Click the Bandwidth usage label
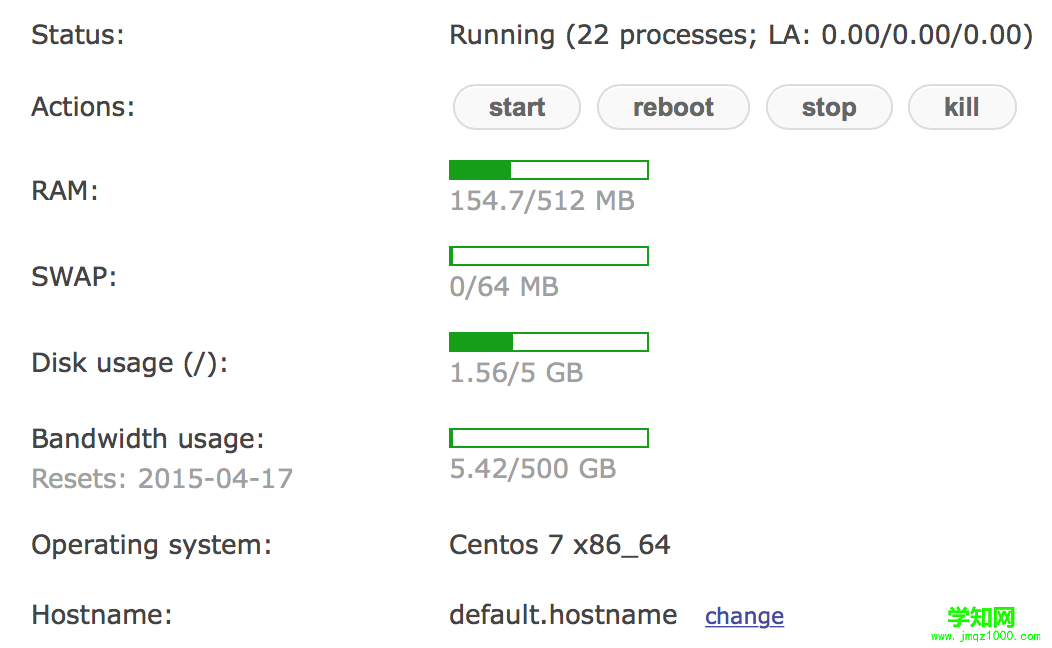The height and width of the screenshot is (648, 1052). (147, 439)
